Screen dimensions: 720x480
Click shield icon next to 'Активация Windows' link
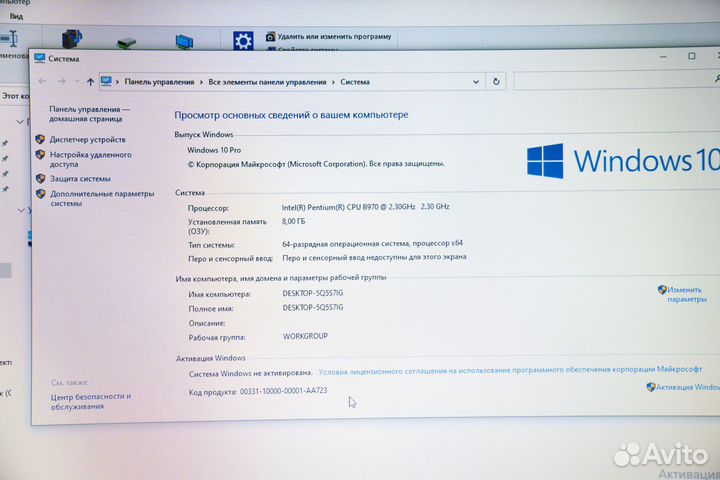click(651, 387)
